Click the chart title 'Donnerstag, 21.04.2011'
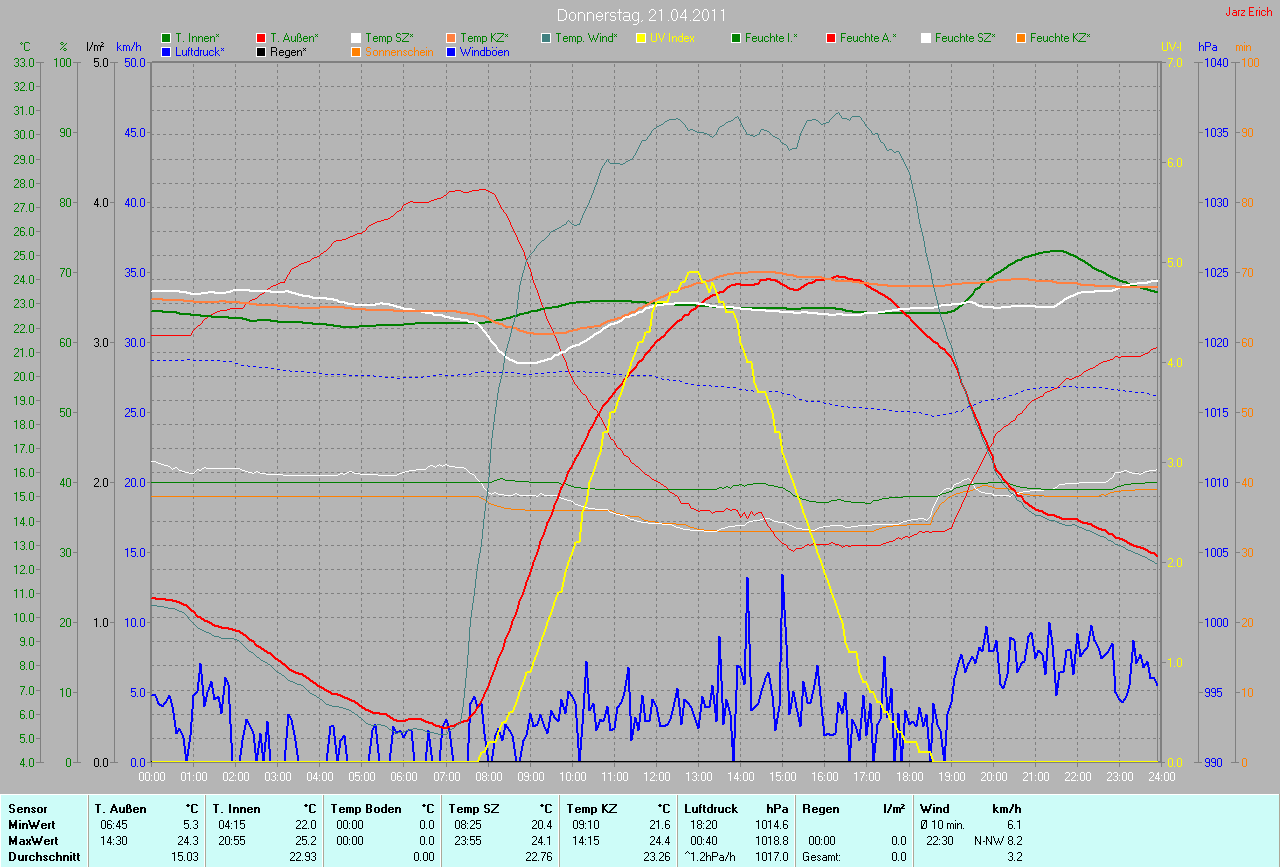Image resolution: width=1280 pixels, height=867 pixels. (x=641, y=15)
